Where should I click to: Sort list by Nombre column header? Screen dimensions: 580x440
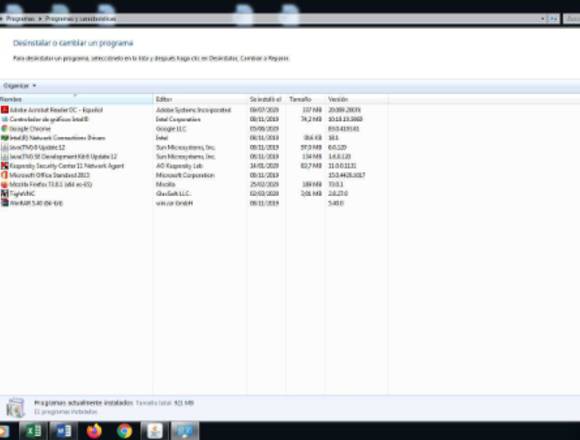click(76, 99)
